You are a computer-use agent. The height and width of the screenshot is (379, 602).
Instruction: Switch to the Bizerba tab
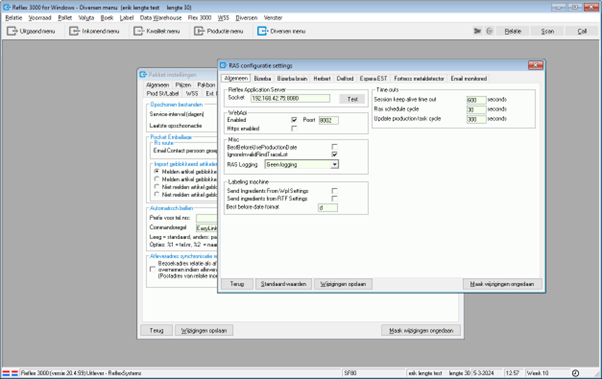pyautogui.click(x=262, y=78)
